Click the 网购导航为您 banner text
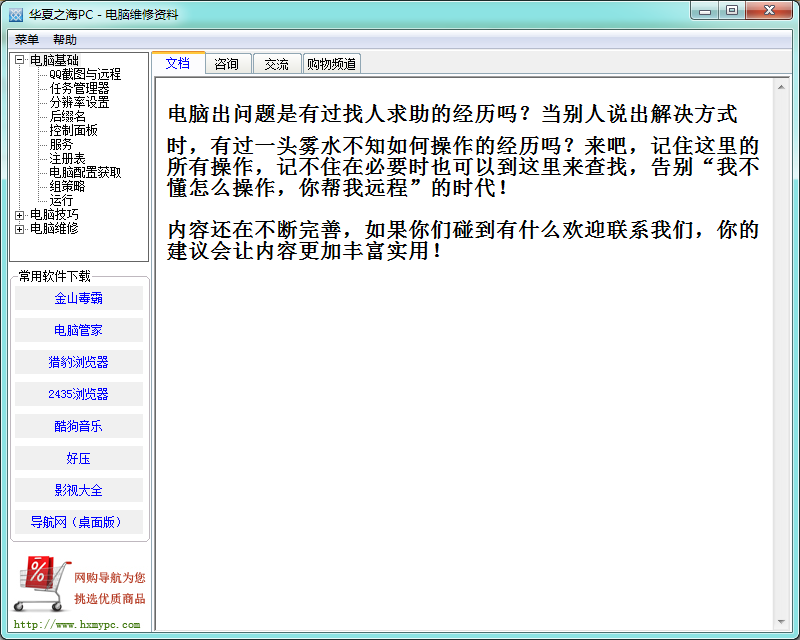 (x=110, y=578)
